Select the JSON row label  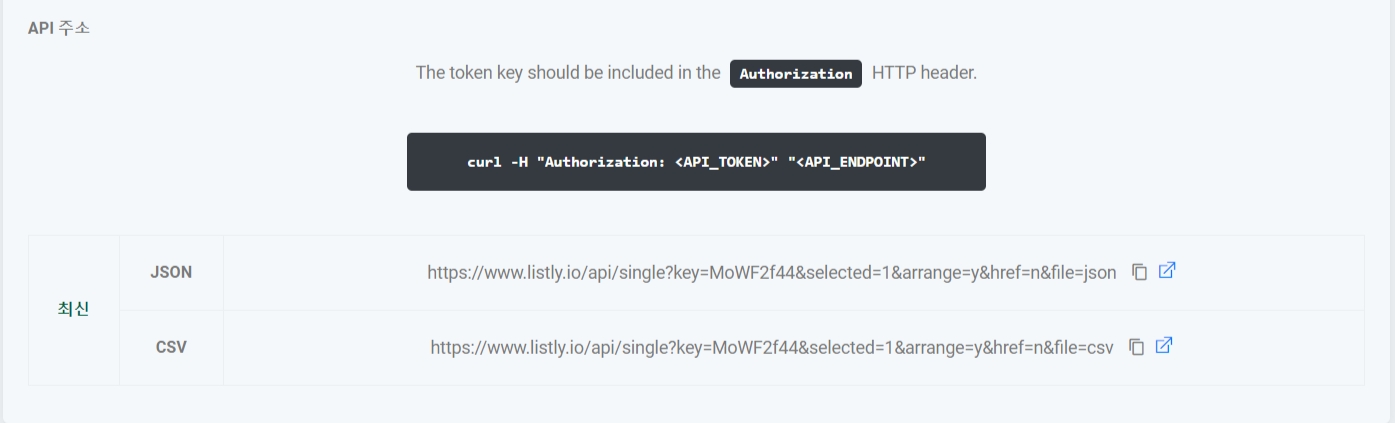[x=171, y=273]
